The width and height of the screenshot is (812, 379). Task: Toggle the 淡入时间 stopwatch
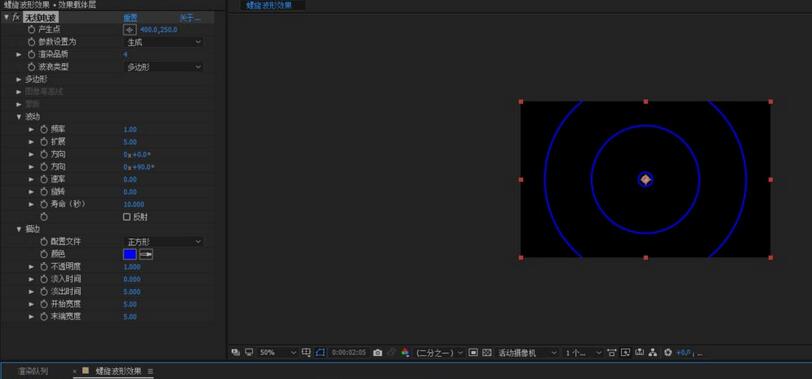tap(44, 279)
